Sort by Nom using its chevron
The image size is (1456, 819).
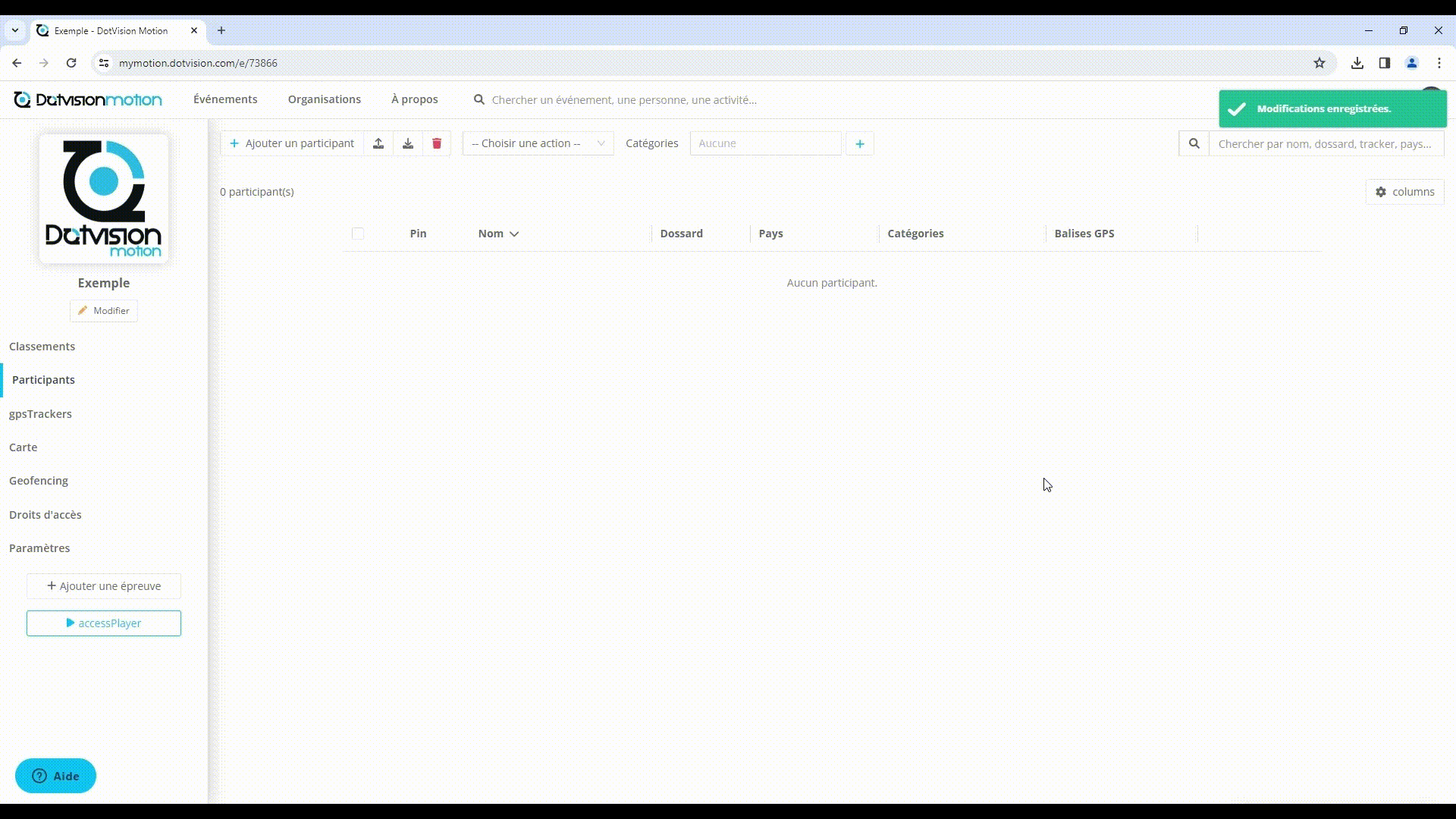point(514,234)
